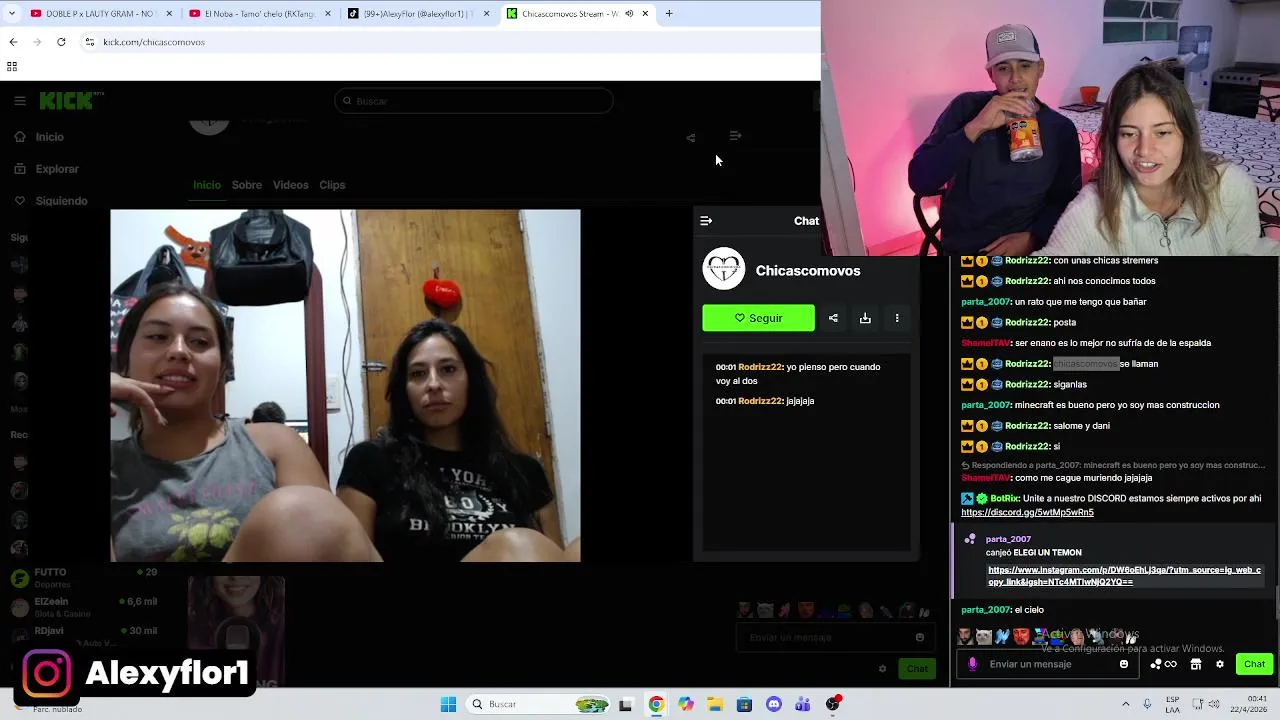Screen dimensions: 1280x720
Task: Click the dimmed Chat send button in background page
Action: point(917,668)
